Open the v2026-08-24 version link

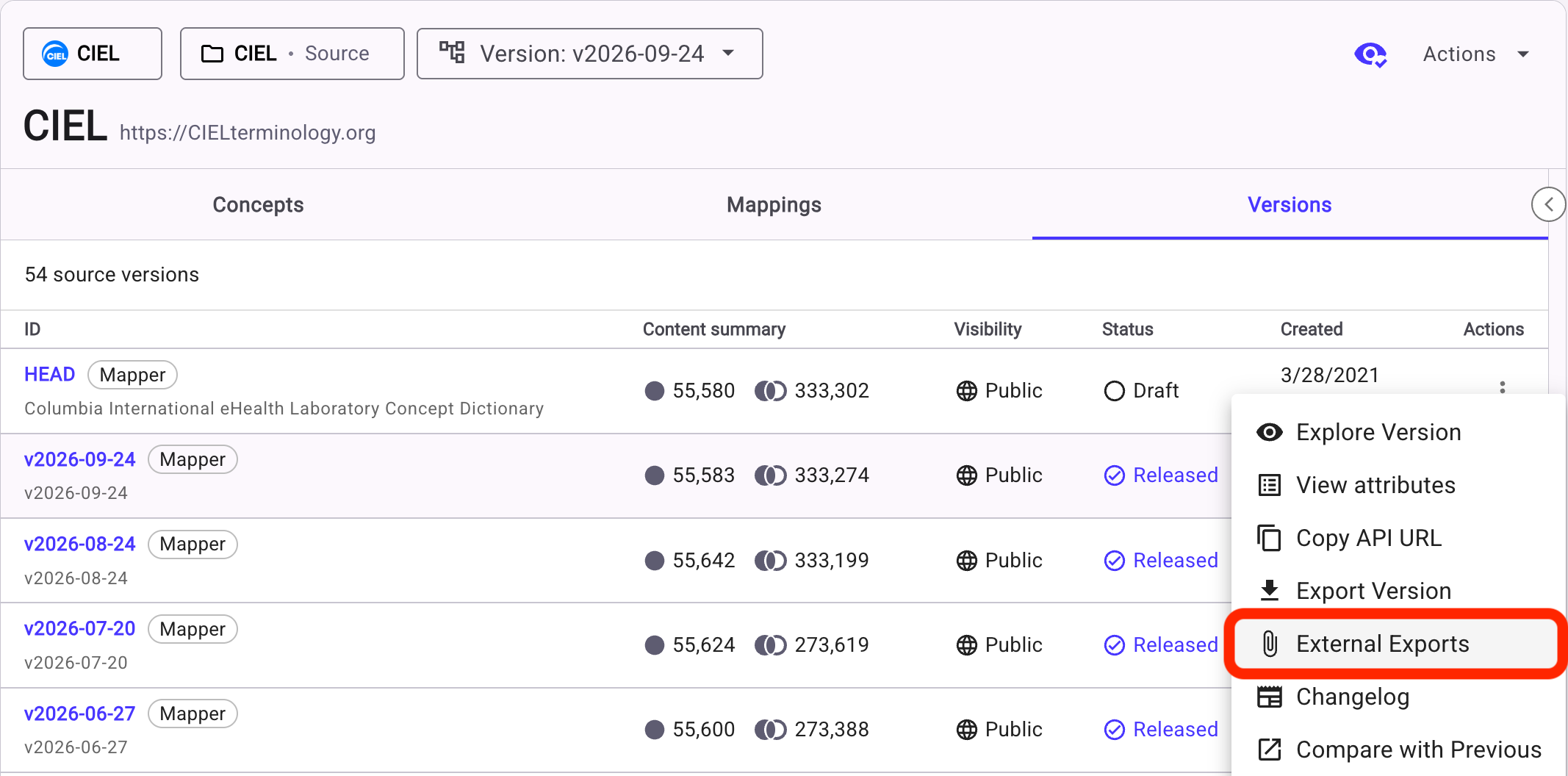click(80, 544)
